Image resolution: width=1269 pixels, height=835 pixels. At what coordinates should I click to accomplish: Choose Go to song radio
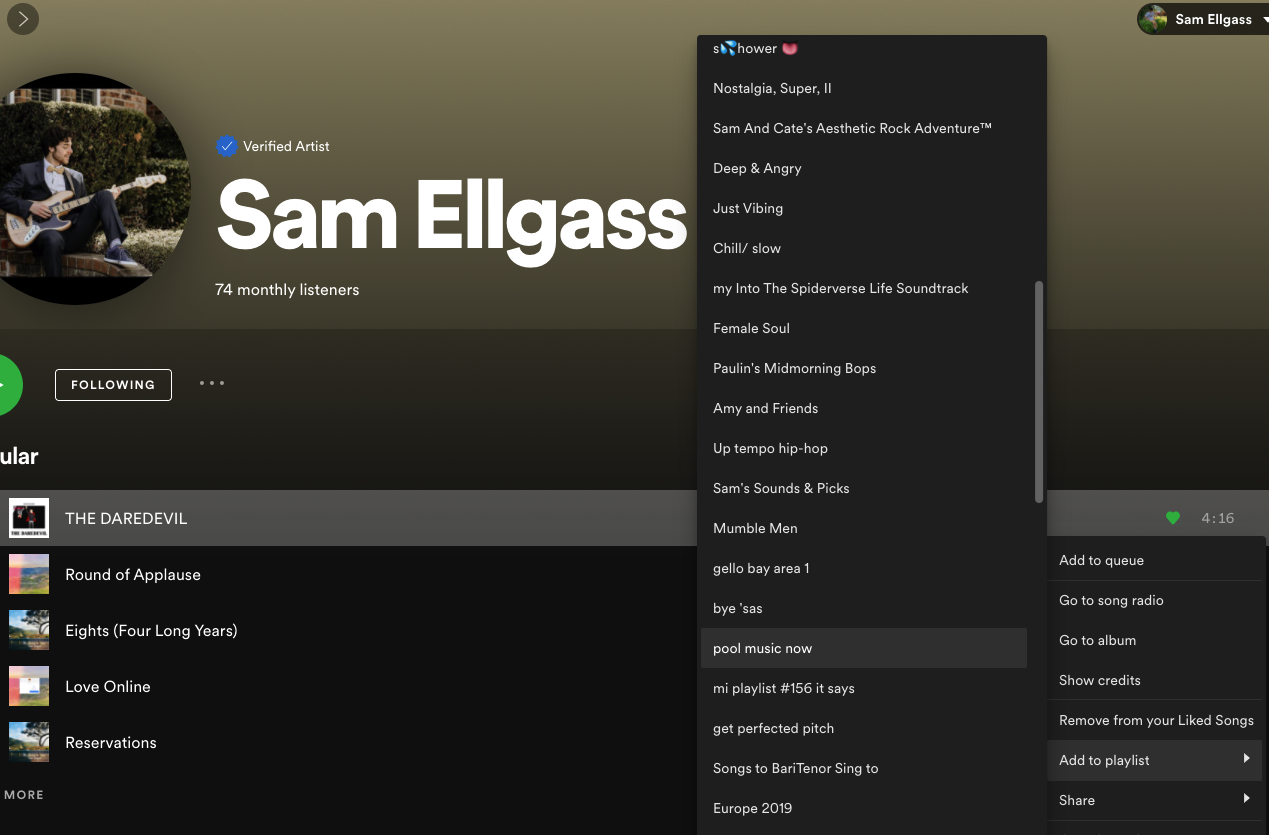1156,600
